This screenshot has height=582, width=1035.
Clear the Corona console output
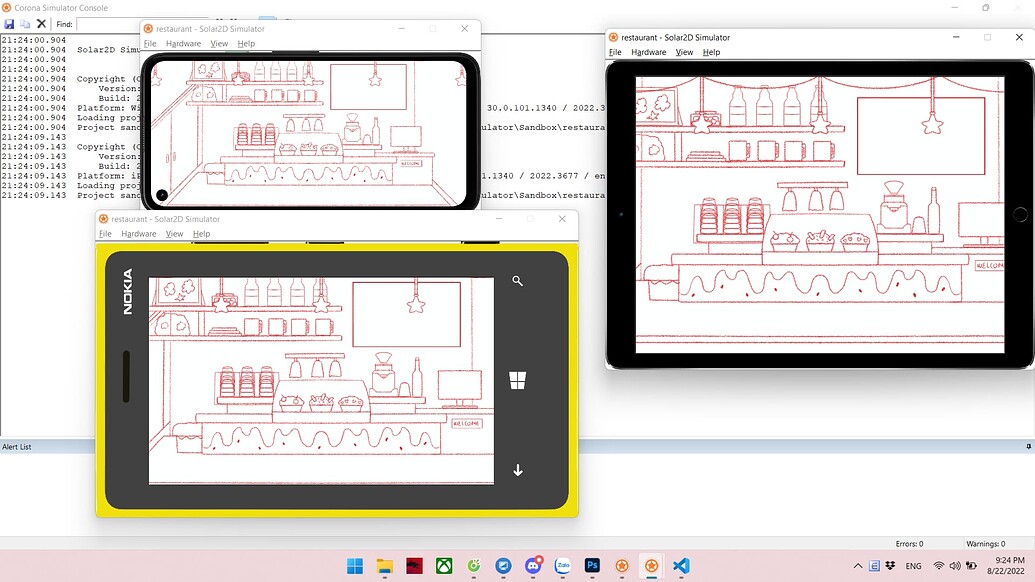click(x=40, y=23)
